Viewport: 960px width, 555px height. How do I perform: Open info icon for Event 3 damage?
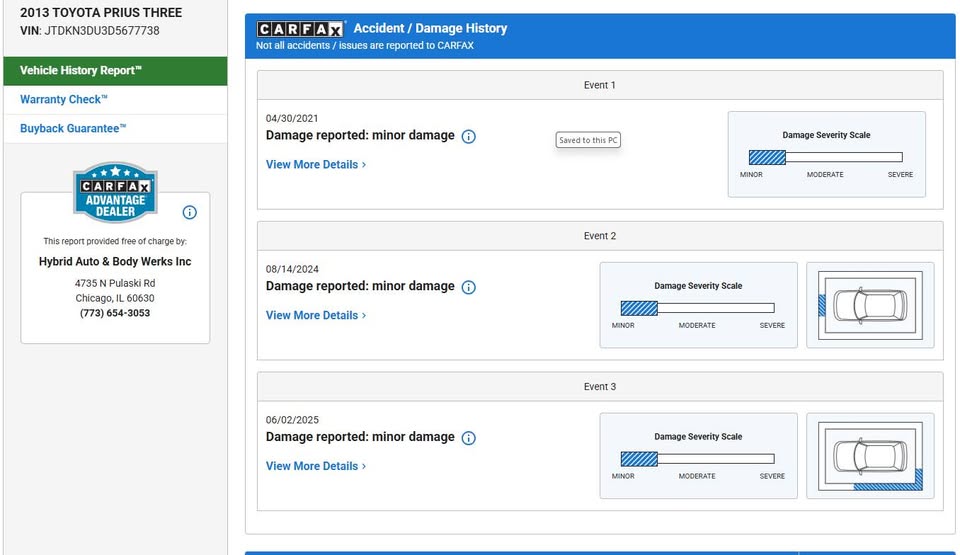click(x=468, y=437)
